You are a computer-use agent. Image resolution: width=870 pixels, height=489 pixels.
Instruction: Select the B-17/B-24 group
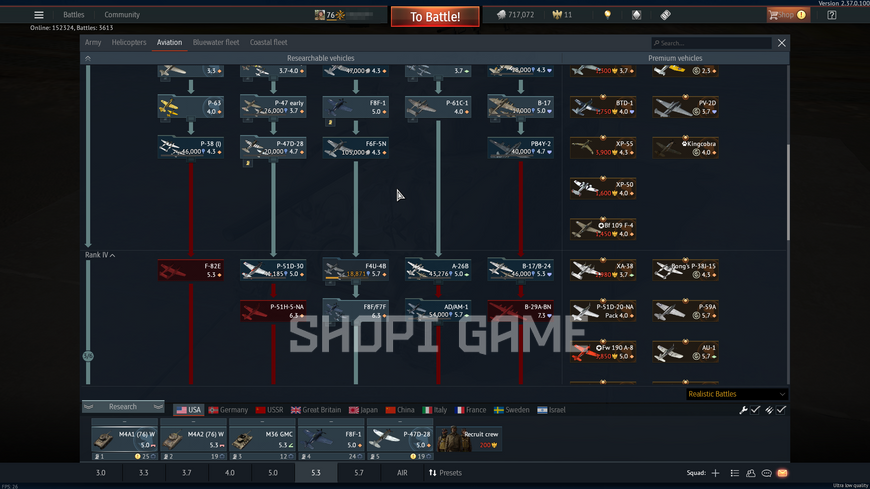520,270
